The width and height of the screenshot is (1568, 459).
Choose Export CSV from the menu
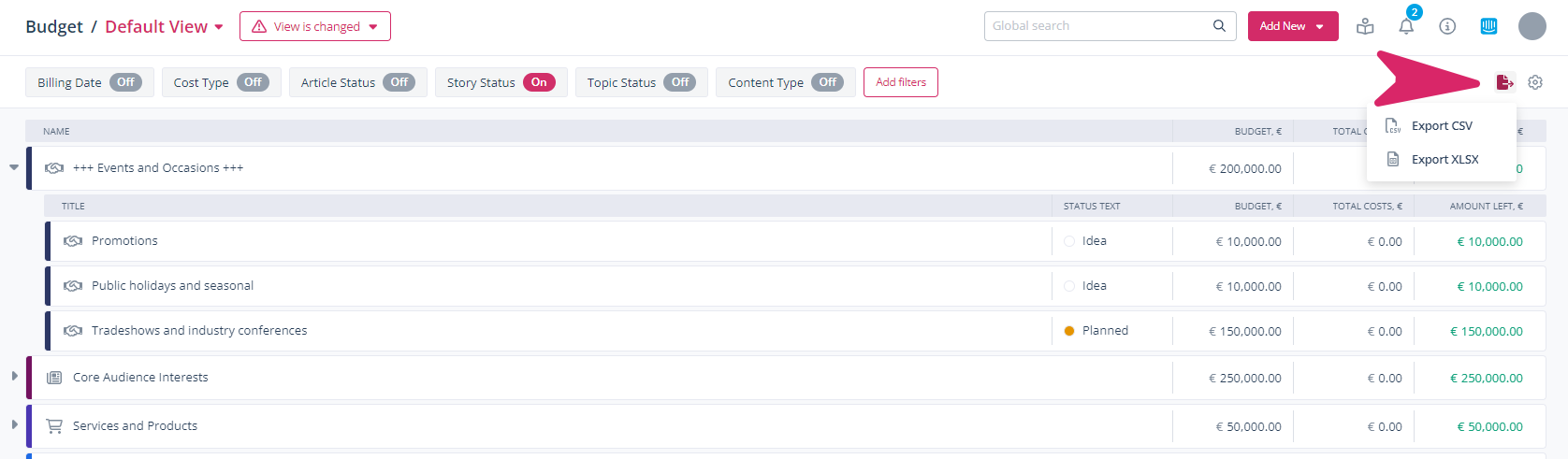[x=1441, y=126]
